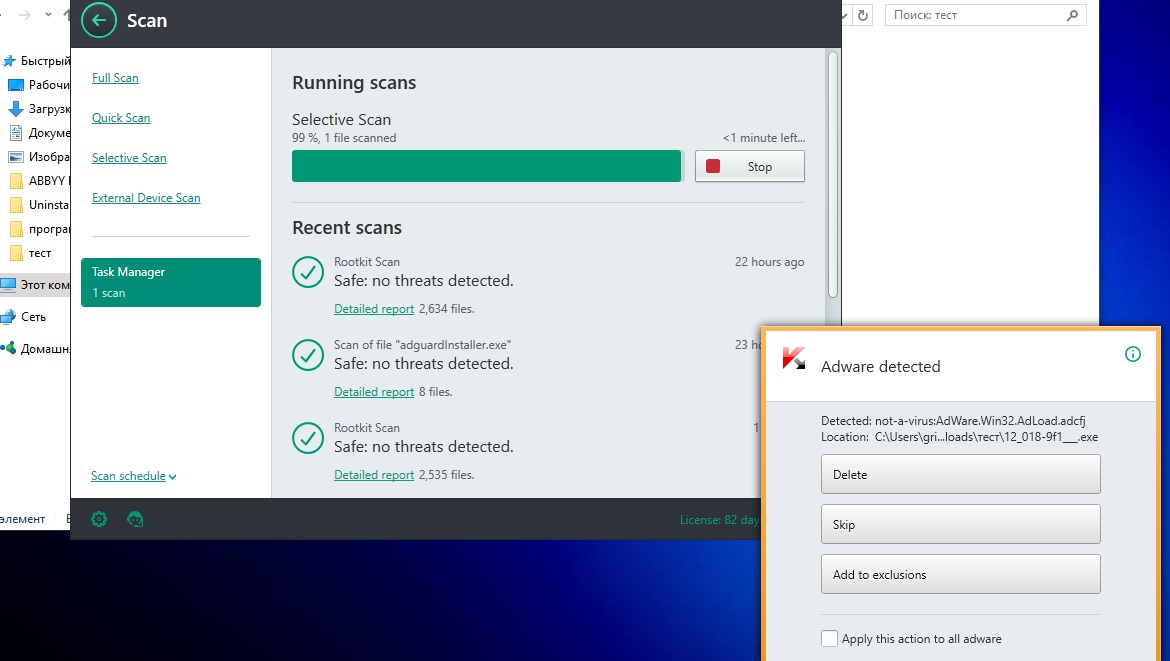Open the Full Scan section

(115, 78)
